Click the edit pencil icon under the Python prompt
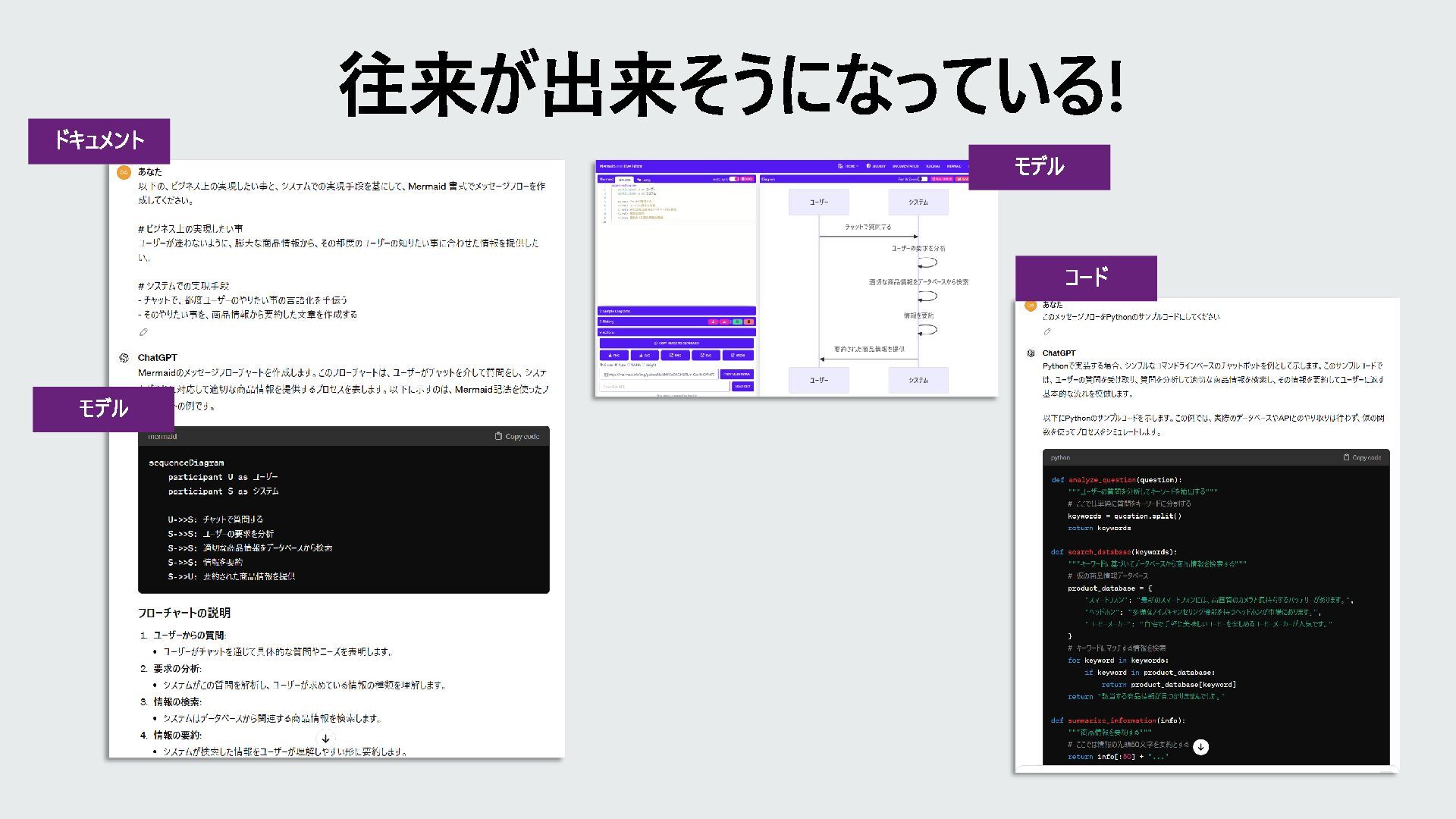The image size is (1456, 819). (1047, 331)
